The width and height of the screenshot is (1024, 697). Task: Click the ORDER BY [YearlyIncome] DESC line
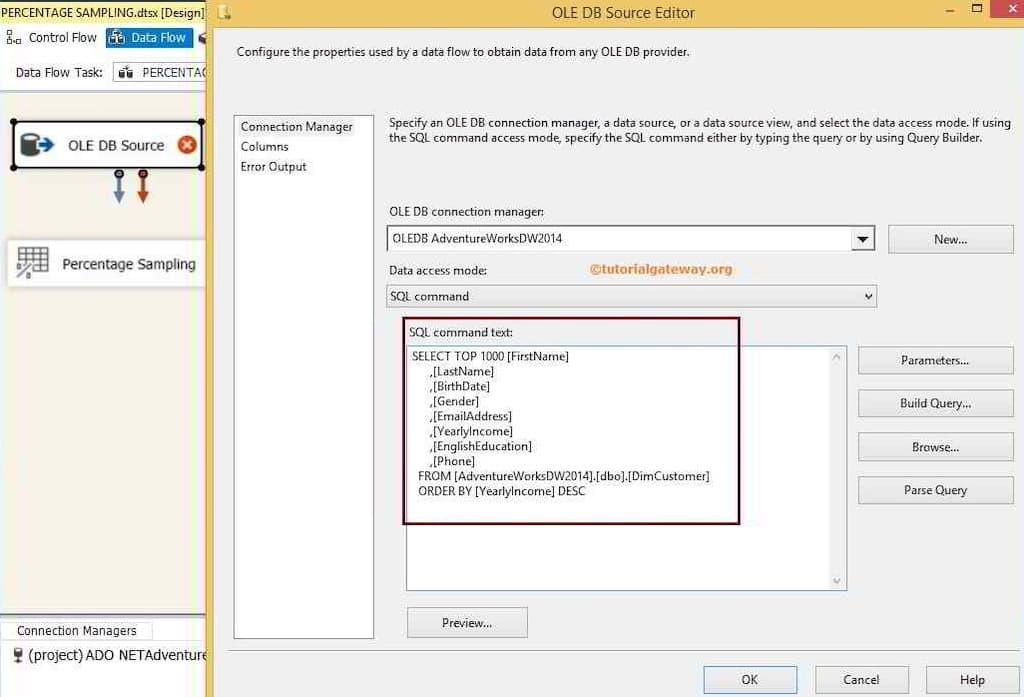coord(502,492)
